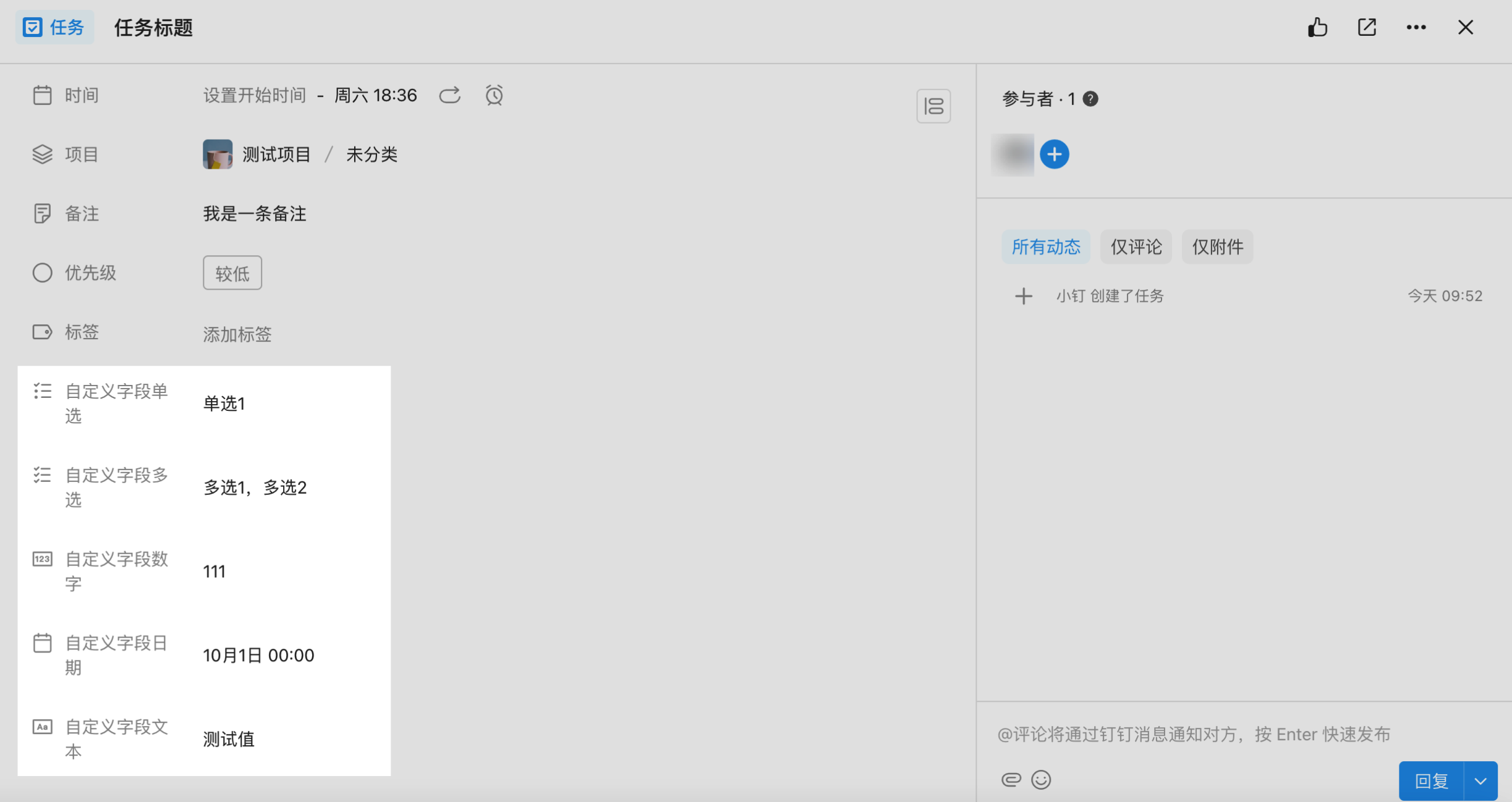Click the repeat task cycle icon

(x=449, y=95)
